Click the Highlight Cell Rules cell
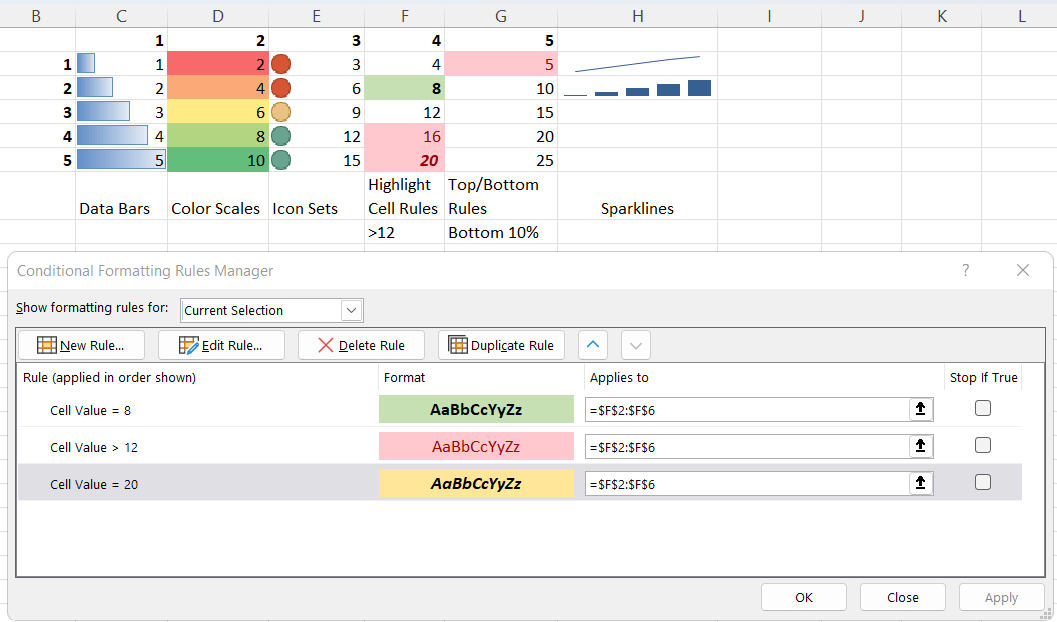The image size is (1057, 622). point(404,195)
